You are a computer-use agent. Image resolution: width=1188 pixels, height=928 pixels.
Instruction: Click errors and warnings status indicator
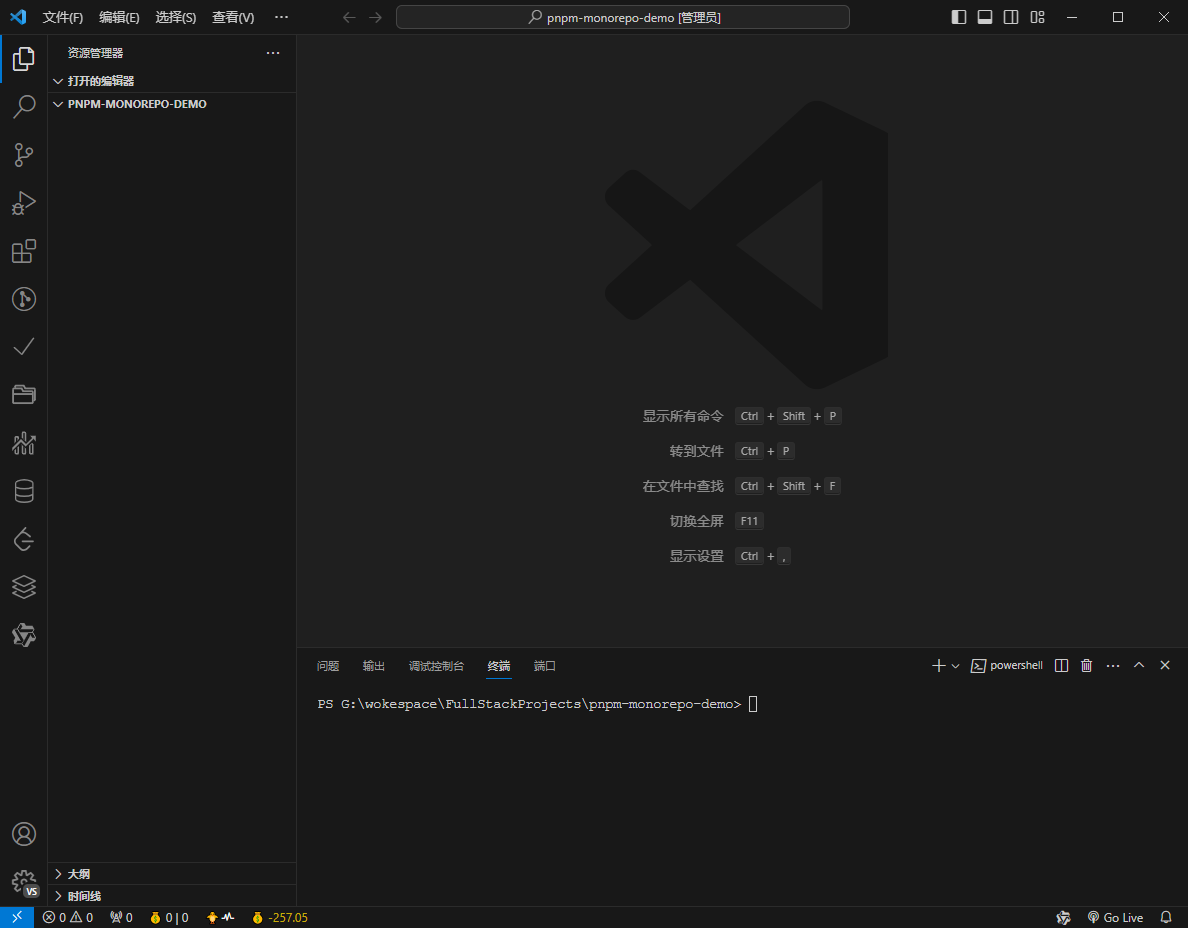click(68, 917)
